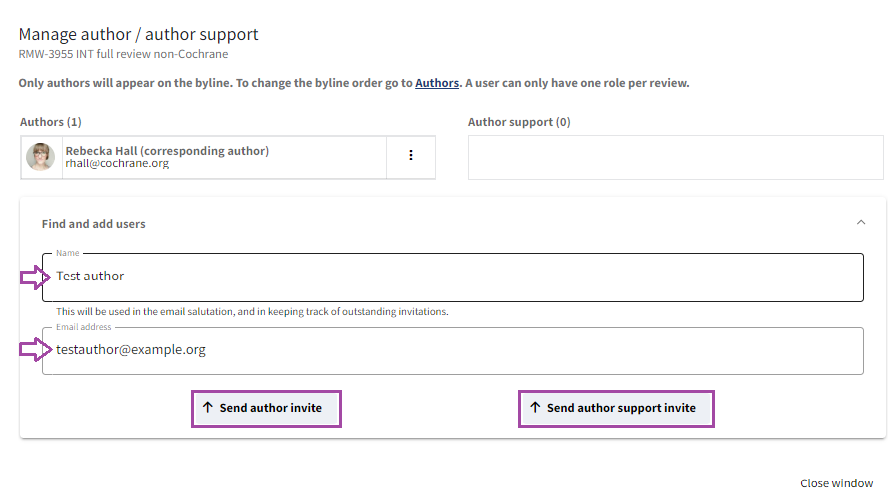This screenshot has height=496, width=894.
Task: Select the Rebecka Hall corresponding author name
Action: click(x=167, y=151)
